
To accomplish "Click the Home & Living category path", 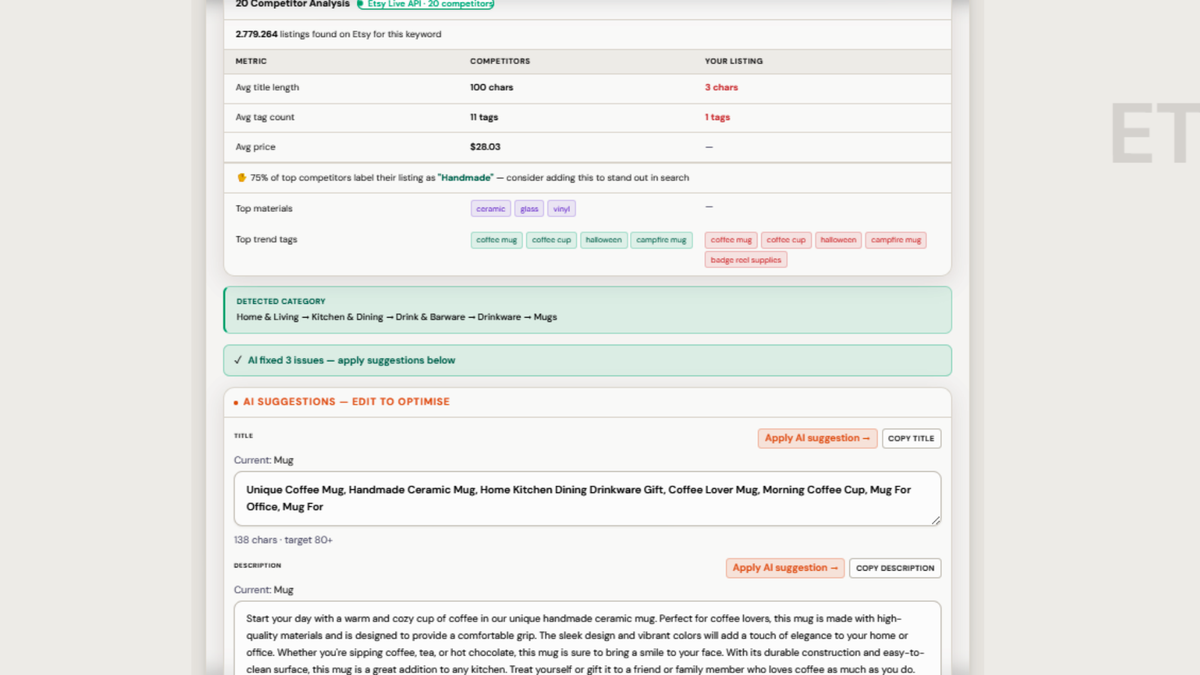I will [397, 317].
